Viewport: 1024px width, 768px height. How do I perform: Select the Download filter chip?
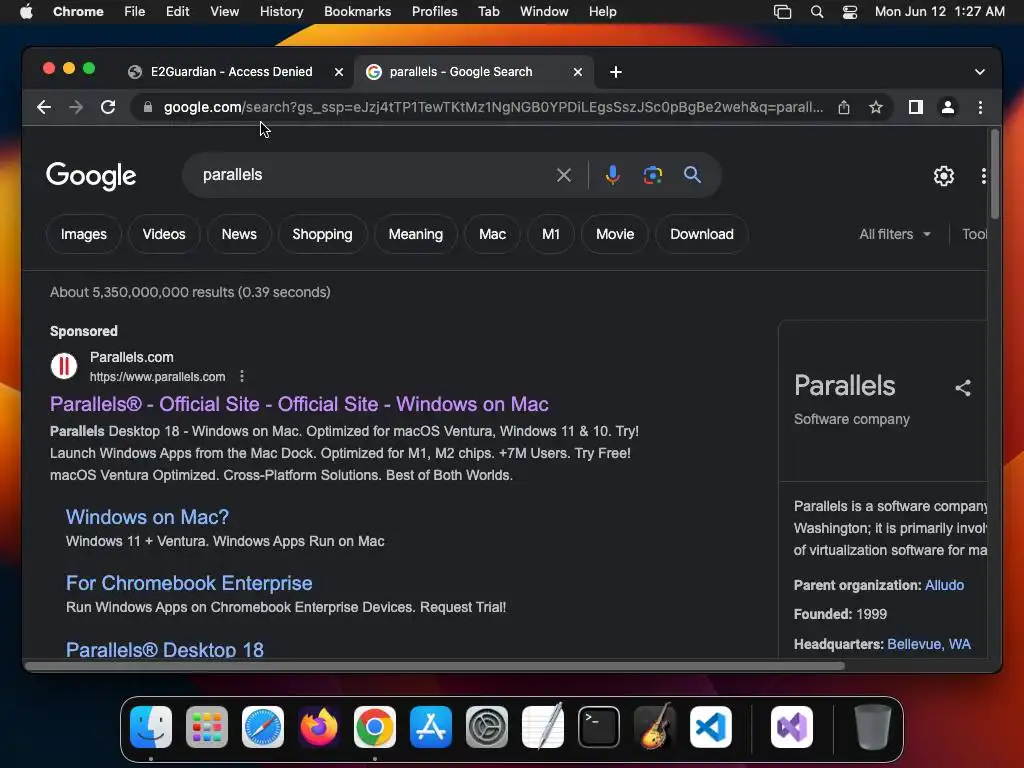pyautogui.click(x=701, y=234)
